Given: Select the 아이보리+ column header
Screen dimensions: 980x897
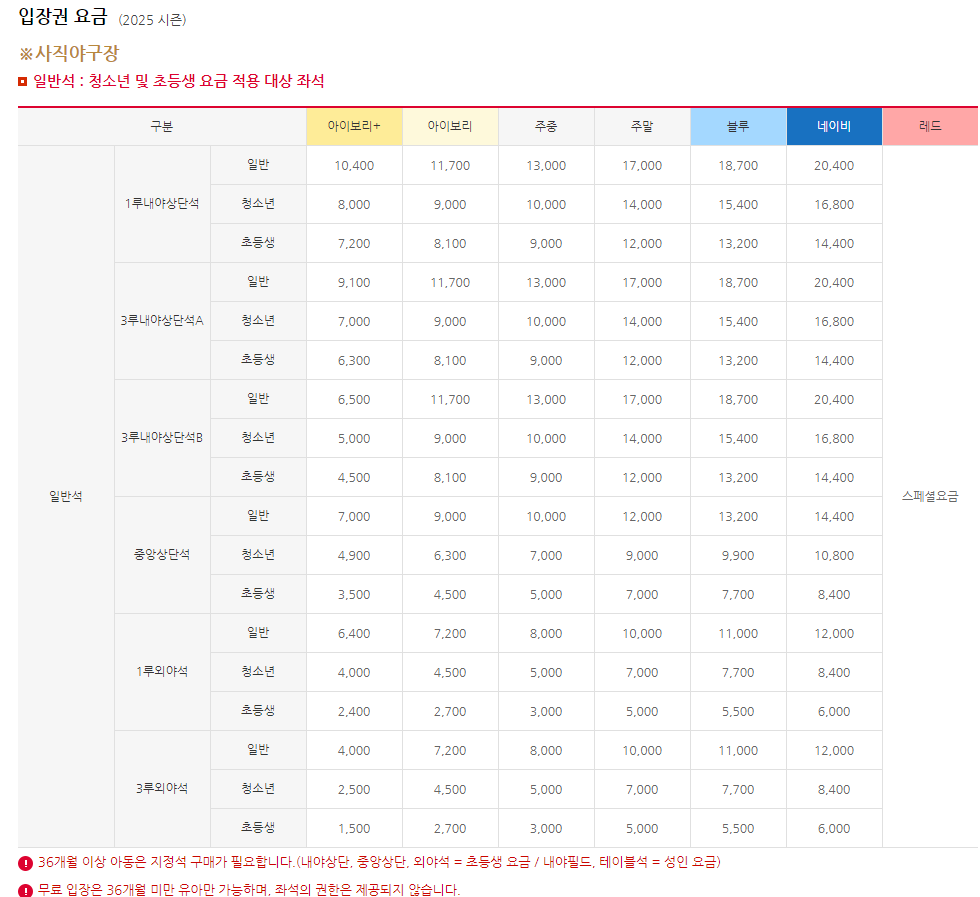Looking at the screenshot, I should [x=354, y=126].
